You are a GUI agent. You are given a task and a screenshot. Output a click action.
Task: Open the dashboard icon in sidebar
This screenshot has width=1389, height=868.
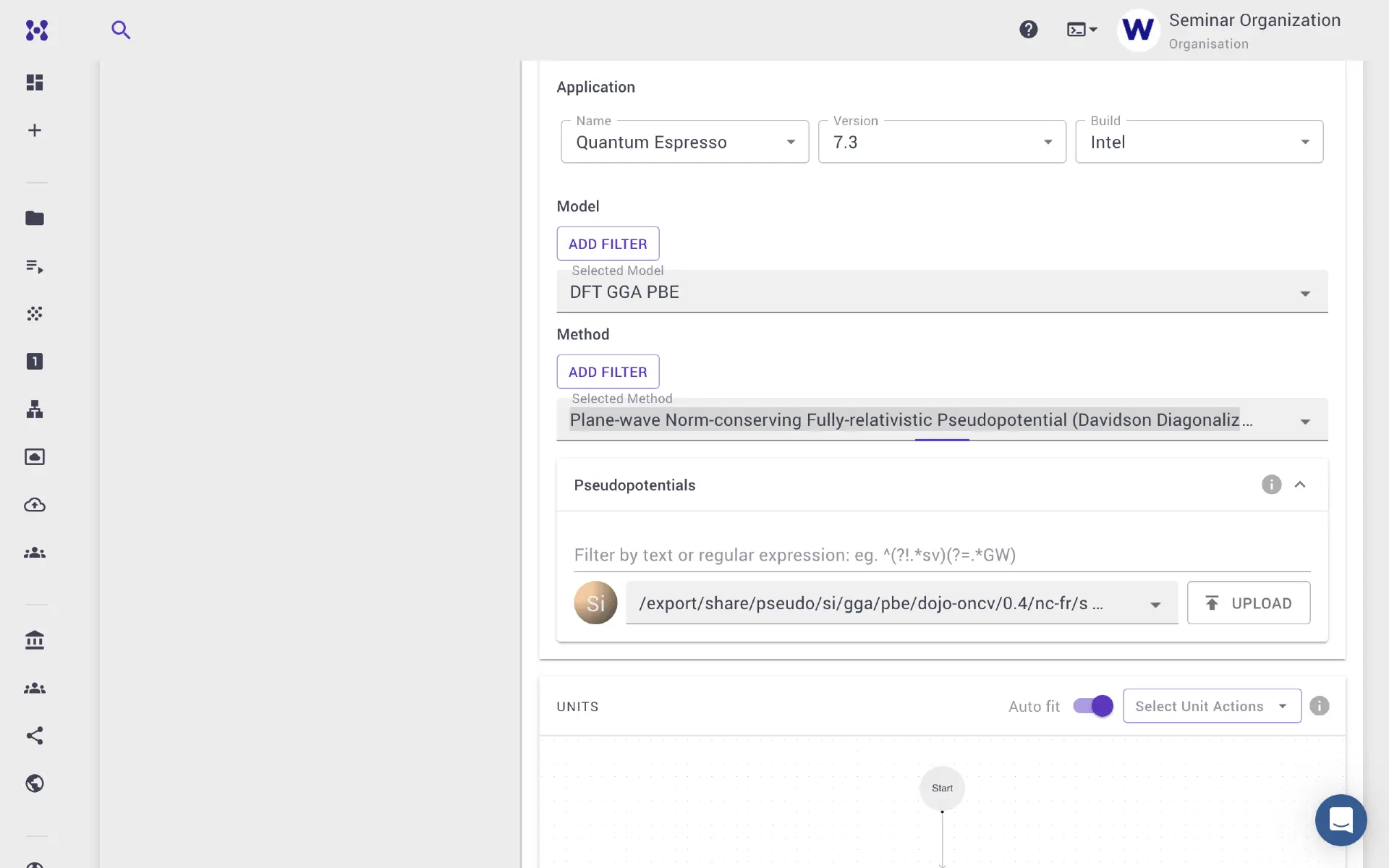click(x=35, y=82)
